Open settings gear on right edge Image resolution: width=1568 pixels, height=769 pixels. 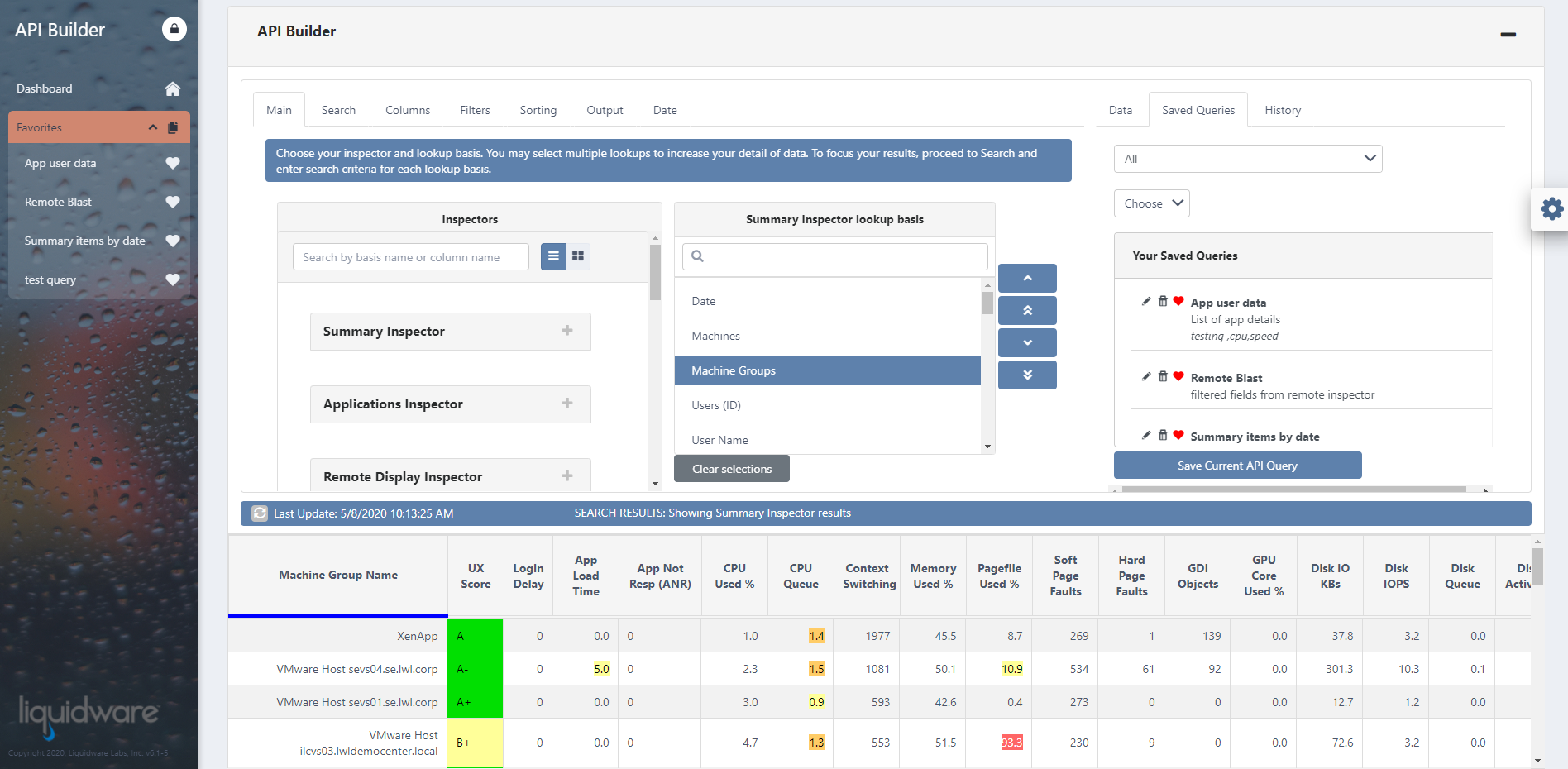(x=1551, y=208)
